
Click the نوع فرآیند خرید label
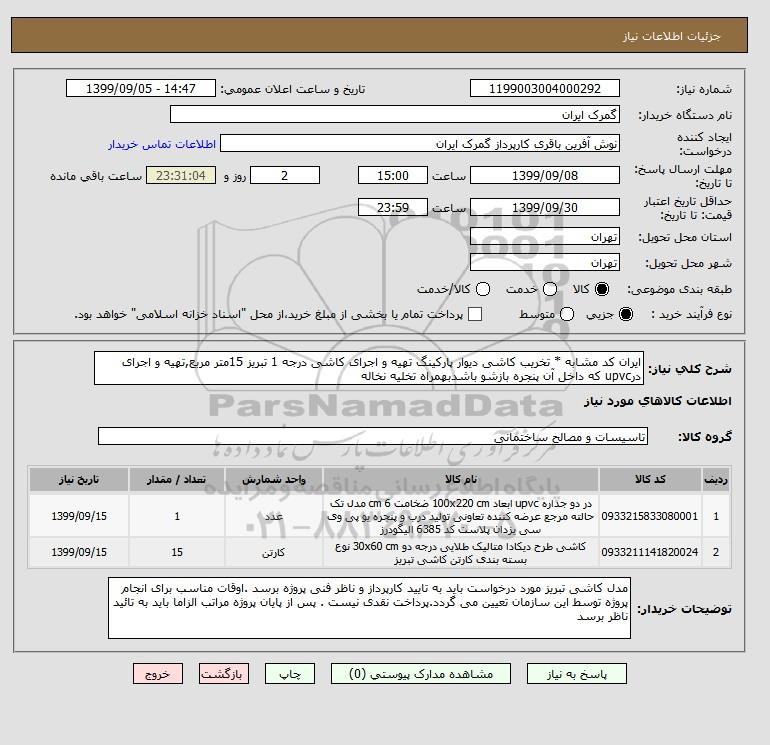pyautogui.click(x=691, y=314)
